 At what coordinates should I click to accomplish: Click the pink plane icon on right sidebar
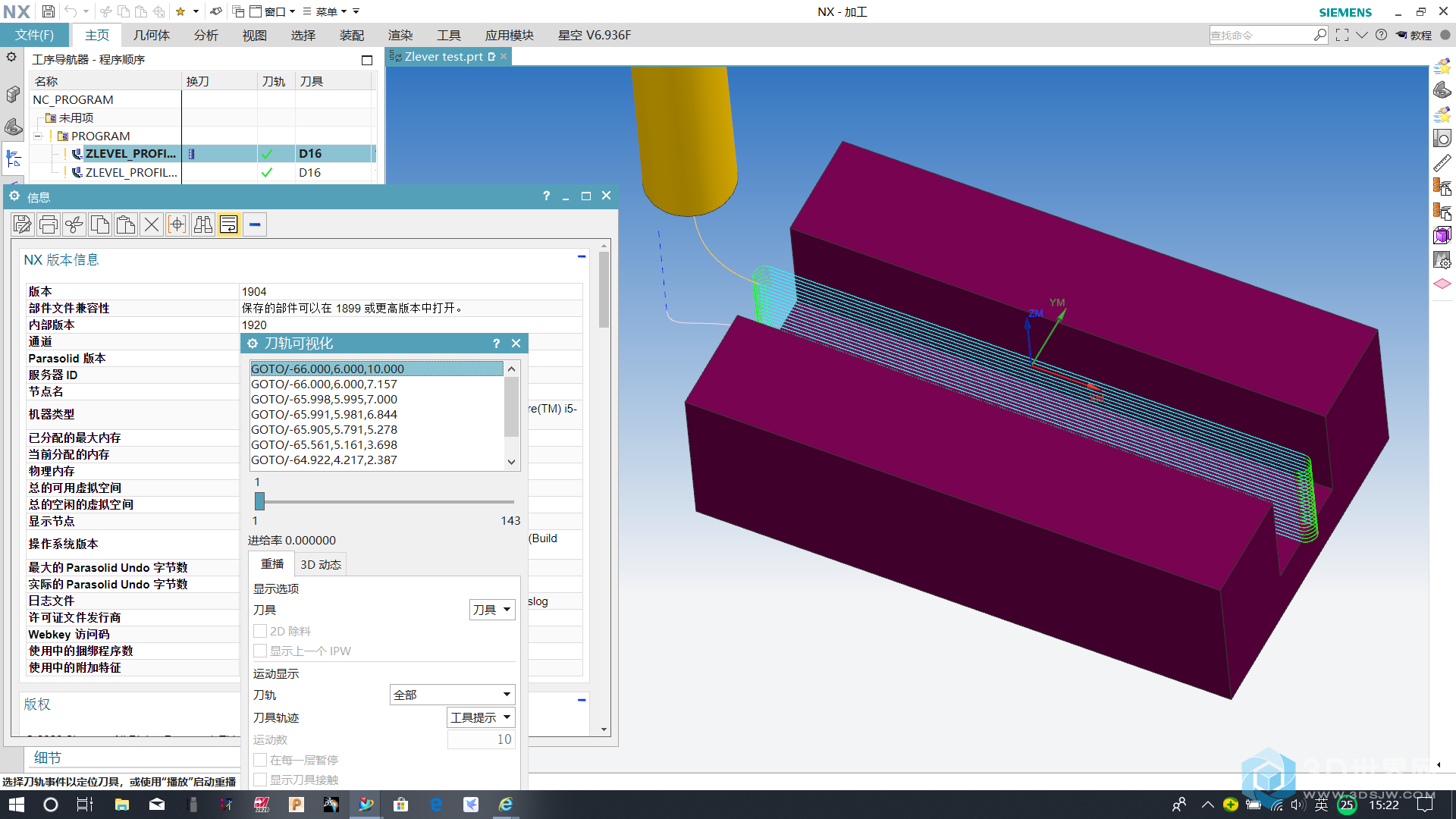pos(1442,284)
